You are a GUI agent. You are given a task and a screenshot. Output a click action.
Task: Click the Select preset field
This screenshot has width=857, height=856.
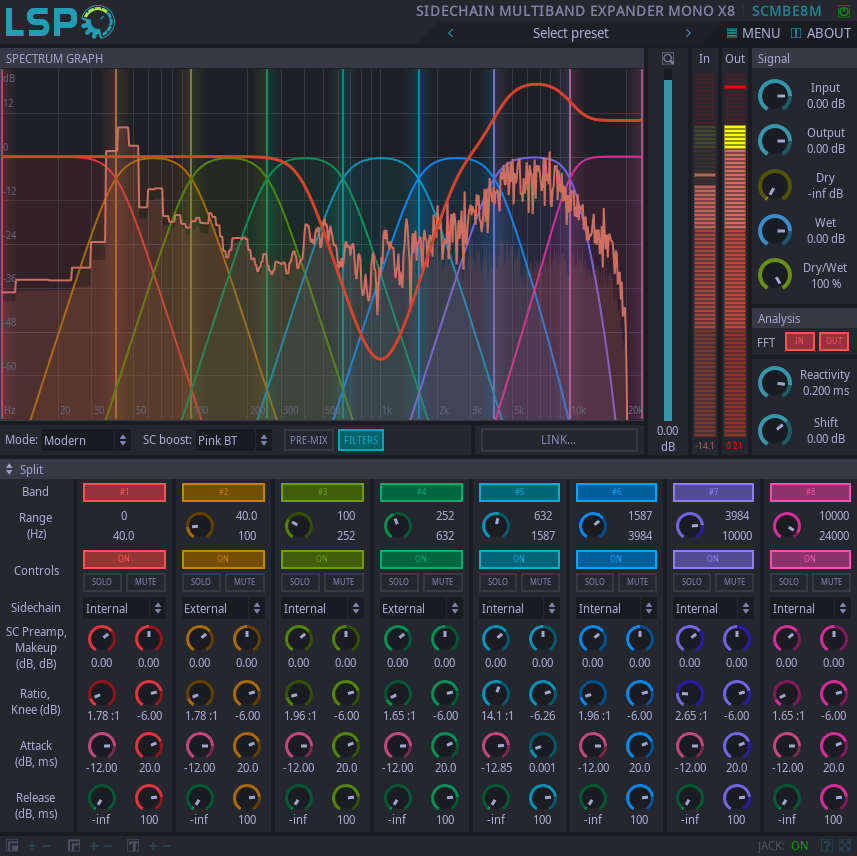(x=570, y=33)
